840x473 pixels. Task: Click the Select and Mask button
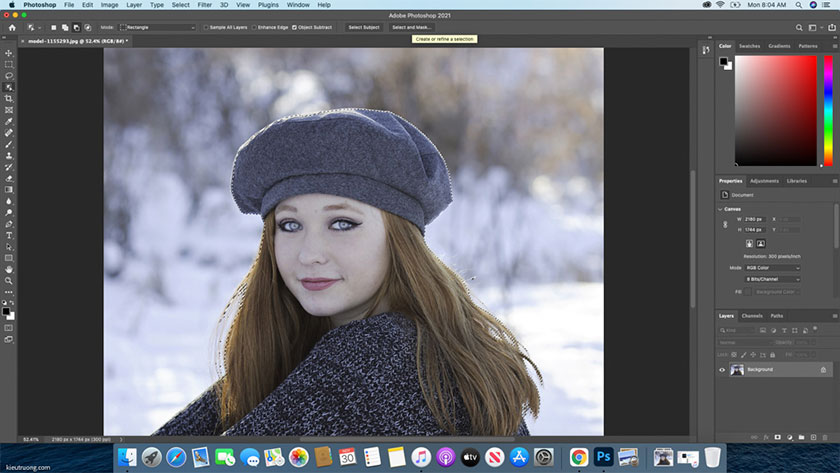411,27
